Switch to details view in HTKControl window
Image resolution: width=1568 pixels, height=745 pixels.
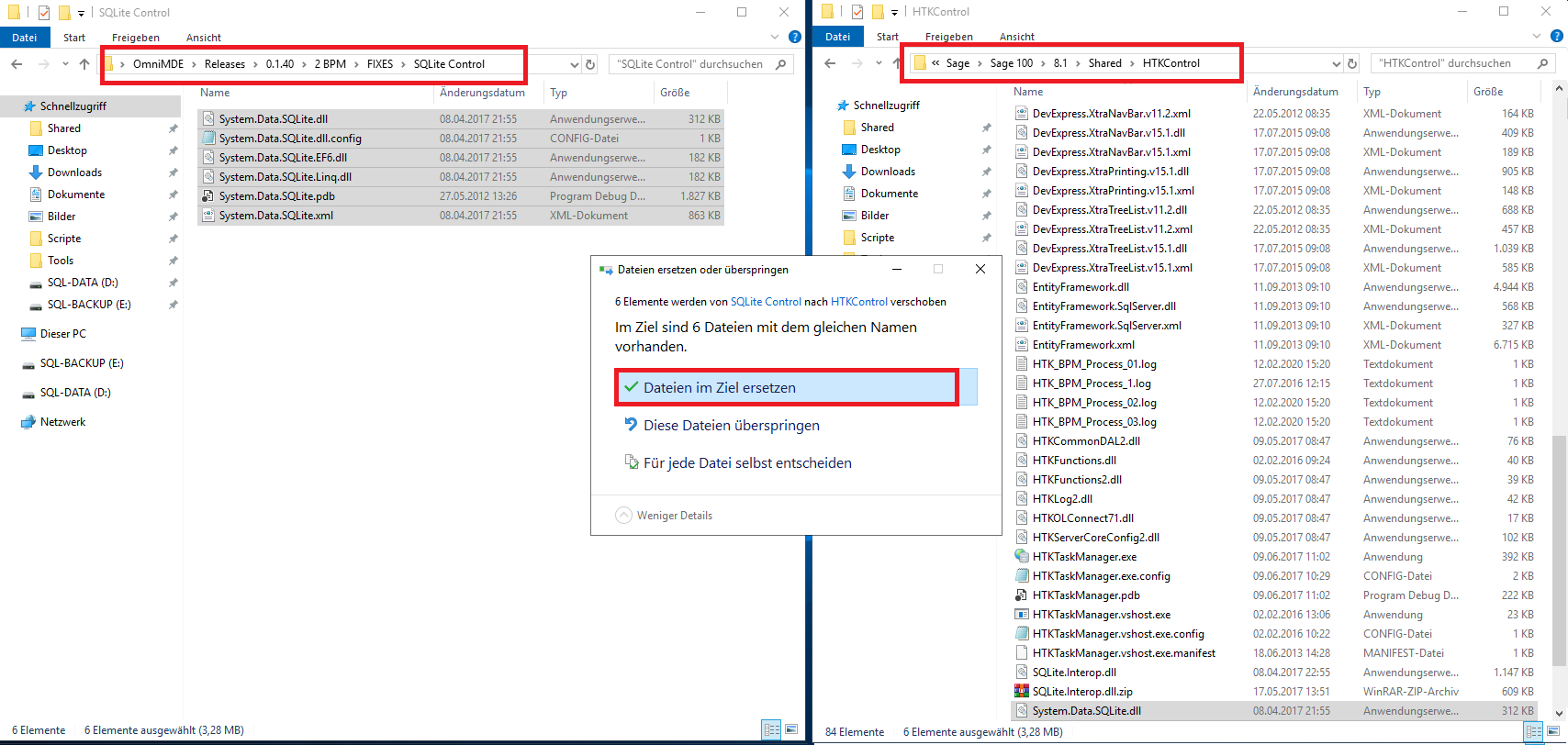point(1533,731)
